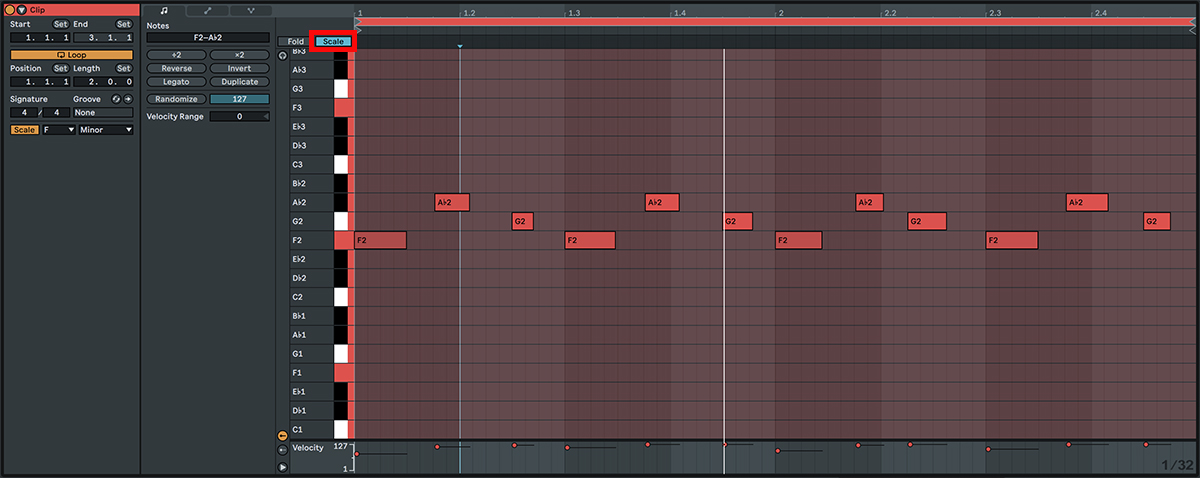Open the Groove None chooser
Screen dimensions: 1200x478
103,113
